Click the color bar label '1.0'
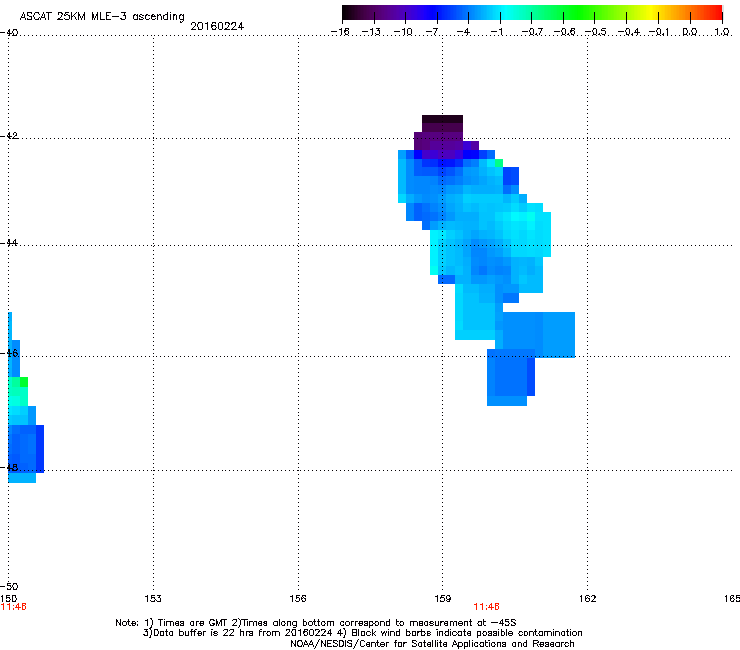The height and width of the screenshot is (650, 740). 722,32
